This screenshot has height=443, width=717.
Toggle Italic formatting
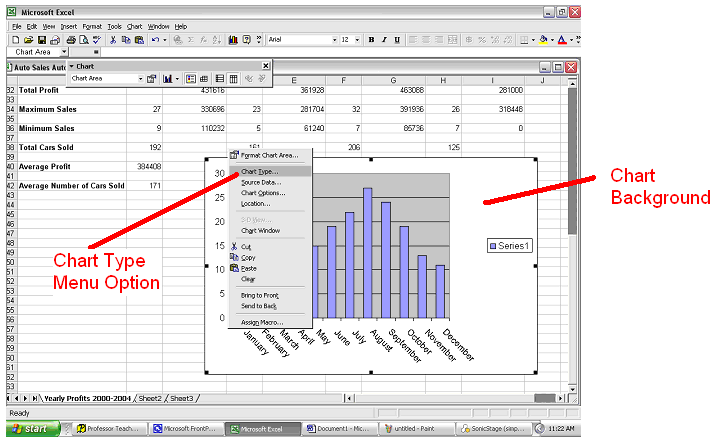(x=384, y=40)
